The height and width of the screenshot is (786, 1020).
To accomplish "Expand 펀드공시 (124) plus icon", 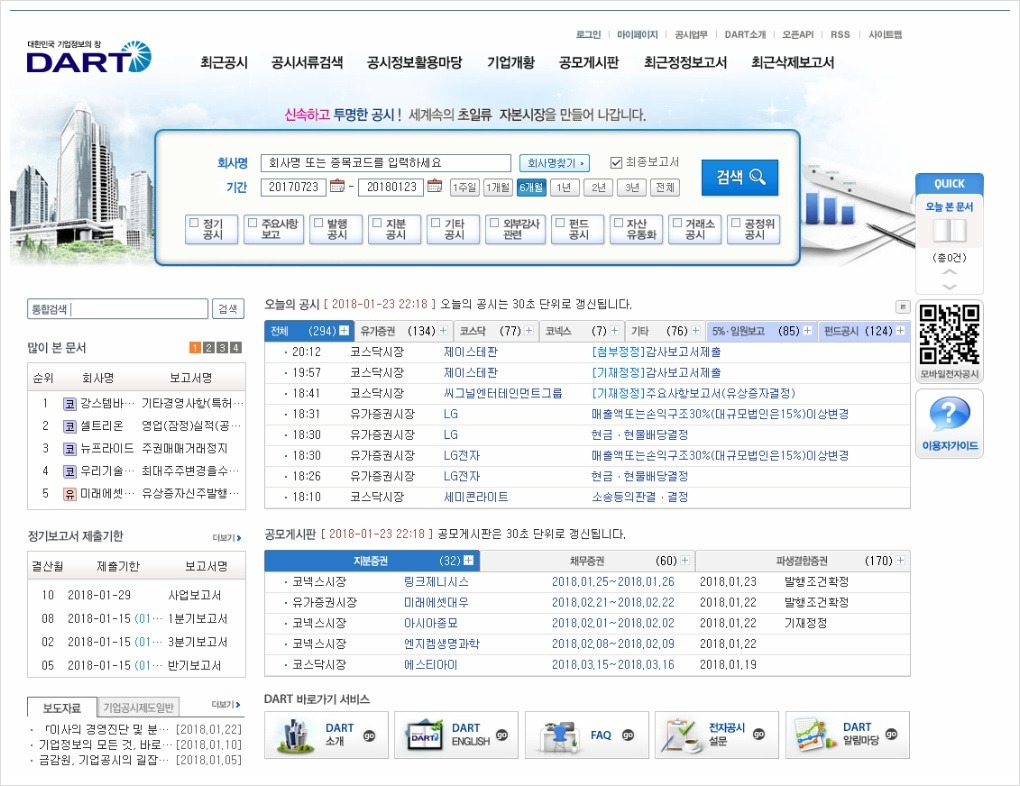I will pos(900,331).
